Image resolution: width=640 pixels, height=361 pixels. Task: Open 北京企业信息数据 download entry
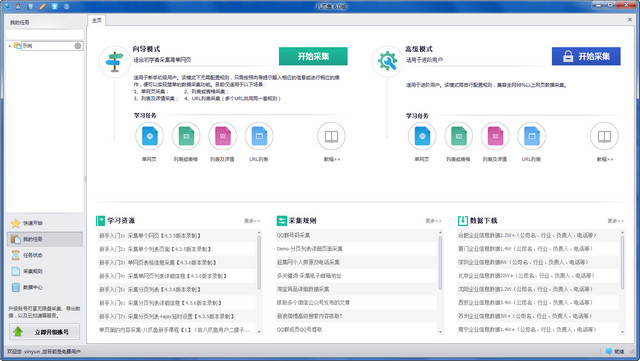pos(526,276)
